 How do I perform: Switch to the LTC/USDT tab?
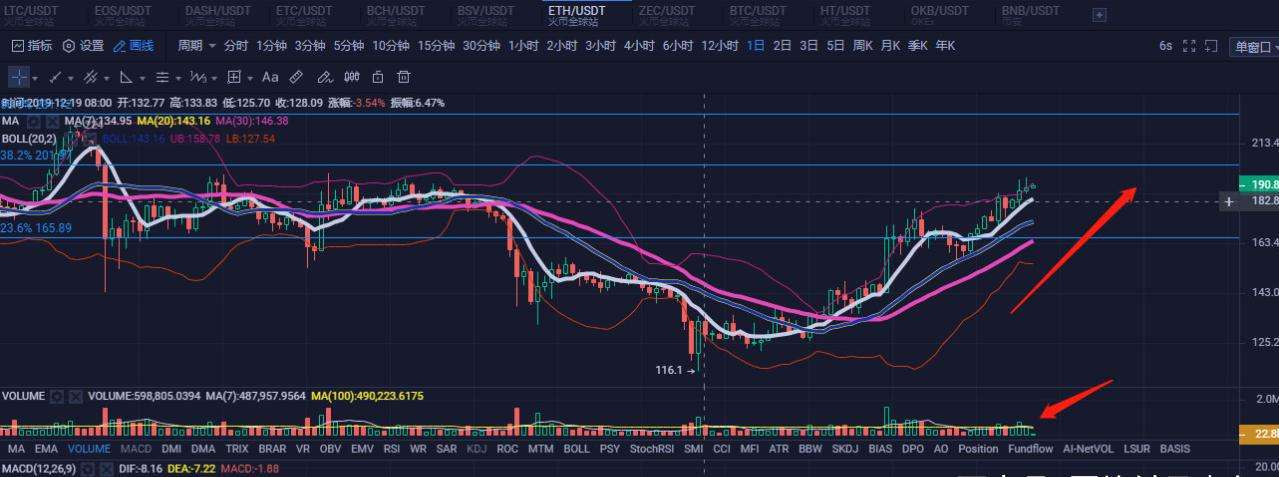pyautogui.click(x=32, y=14)
